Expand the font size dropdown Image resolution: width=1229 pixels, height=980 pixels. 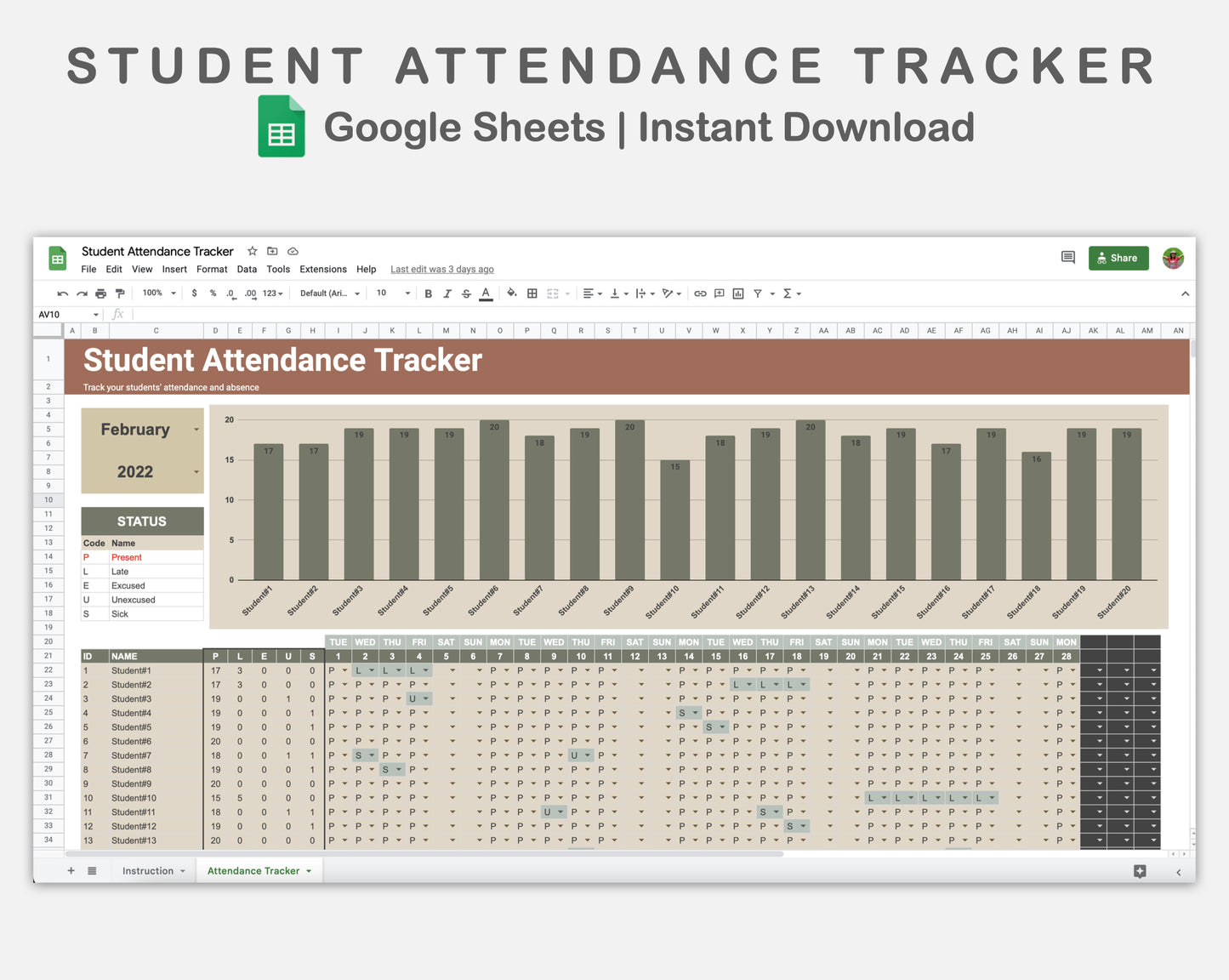[x=407, y=293]
